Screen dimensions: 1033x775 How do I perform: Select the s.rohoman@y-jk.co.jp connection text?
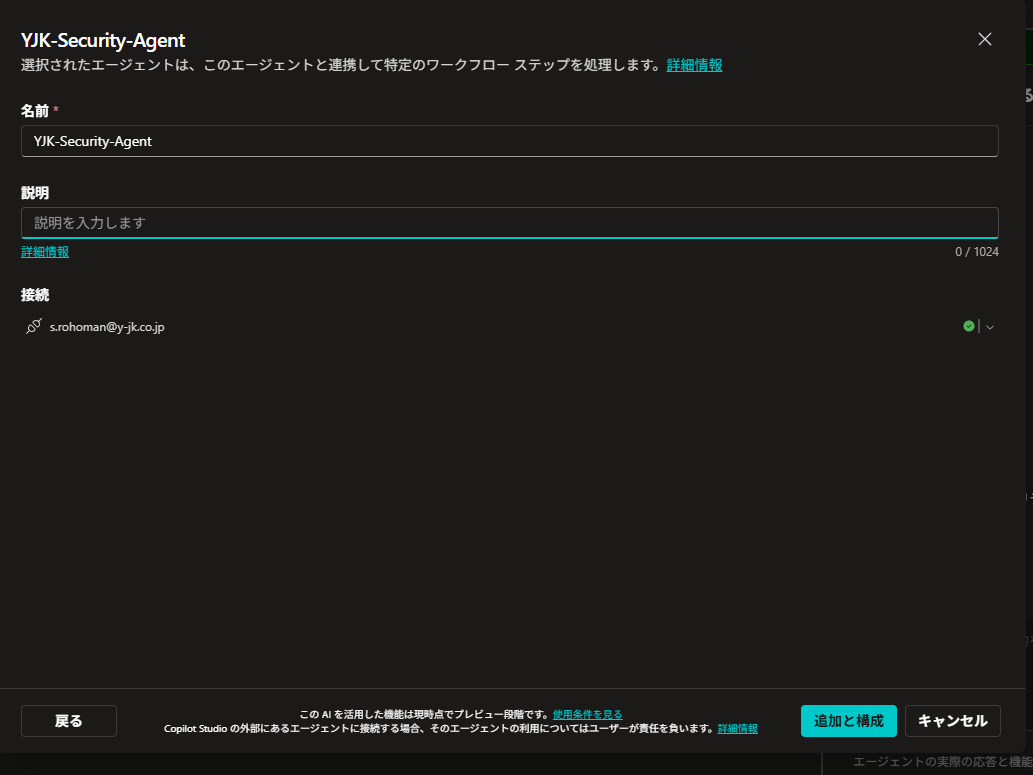pos(107,327)
